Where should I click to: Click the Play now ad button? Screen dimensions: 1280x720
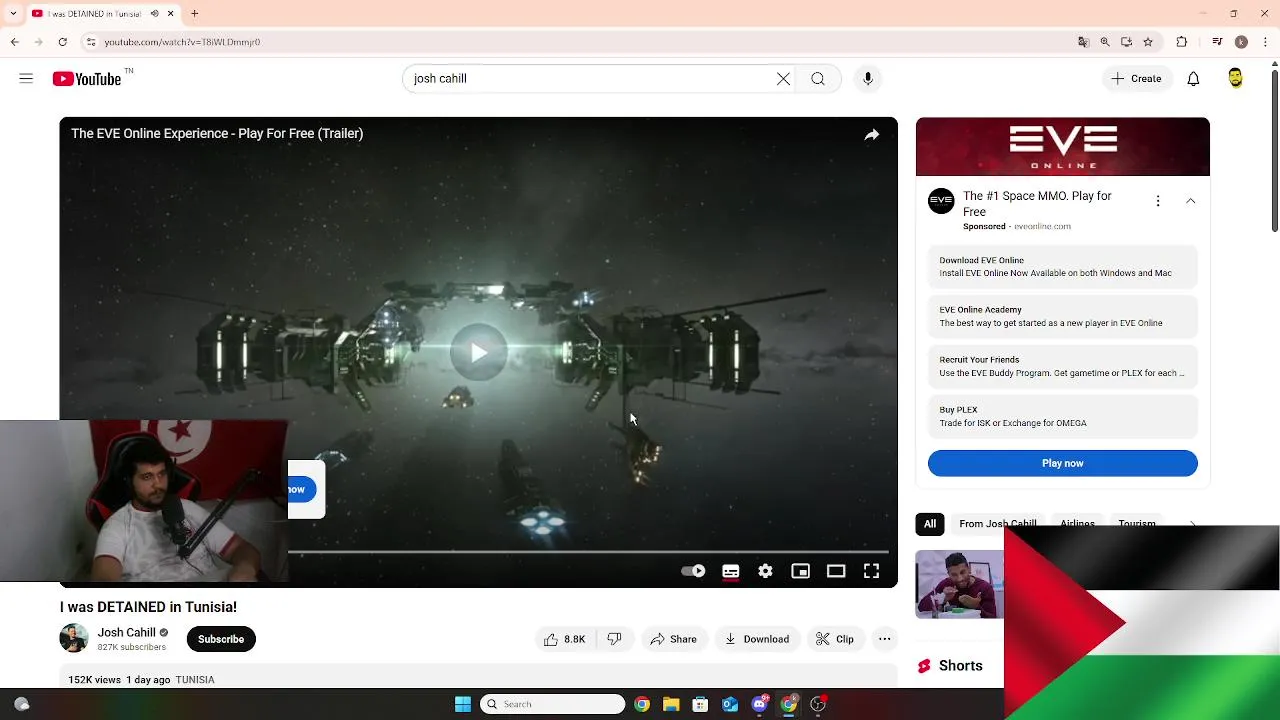click(x=1062, y=463)
